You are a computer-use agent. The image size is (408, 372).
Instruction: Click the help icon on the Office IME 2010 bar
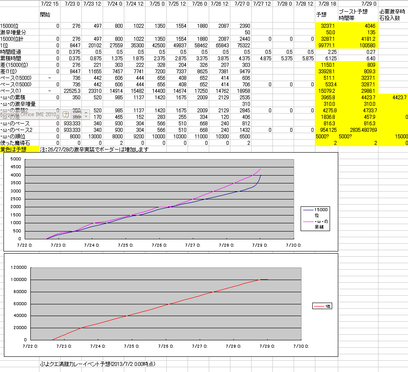click(66, 114)
